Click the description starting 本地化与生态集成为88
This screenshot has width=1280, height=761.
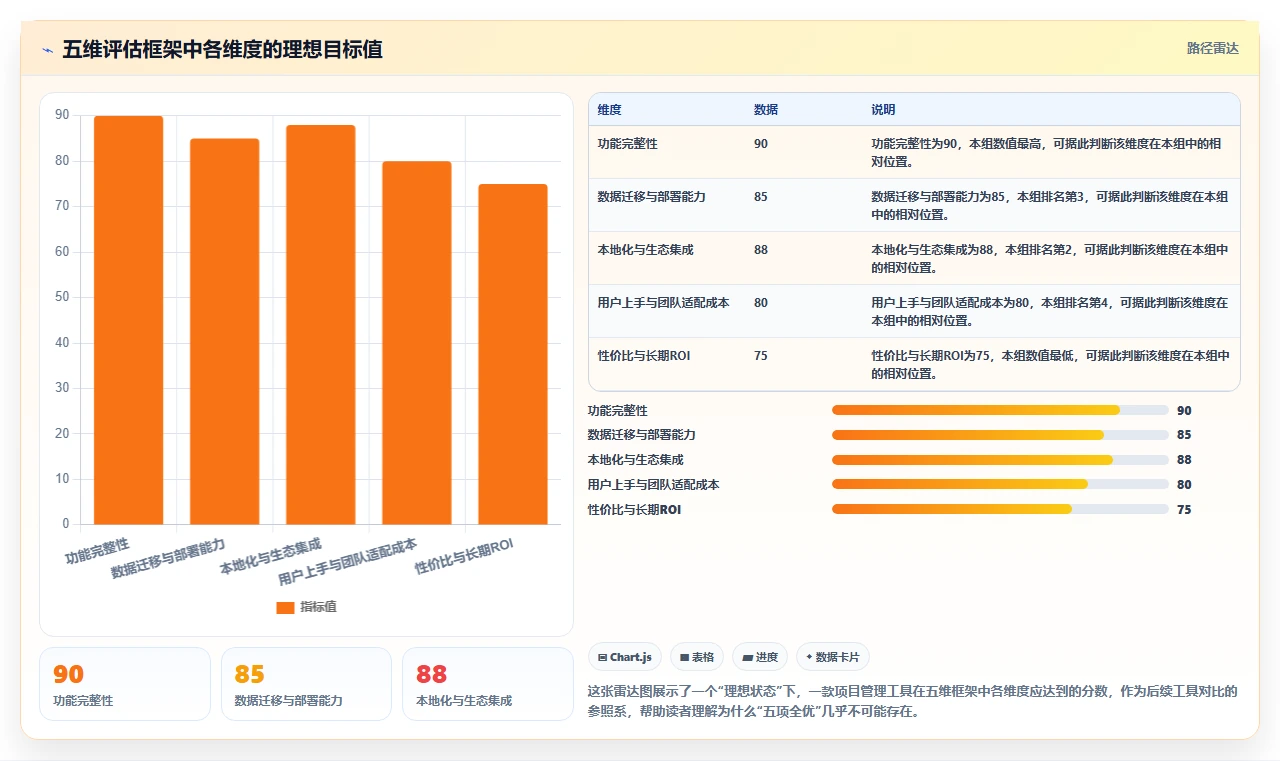pos(1050,259)
